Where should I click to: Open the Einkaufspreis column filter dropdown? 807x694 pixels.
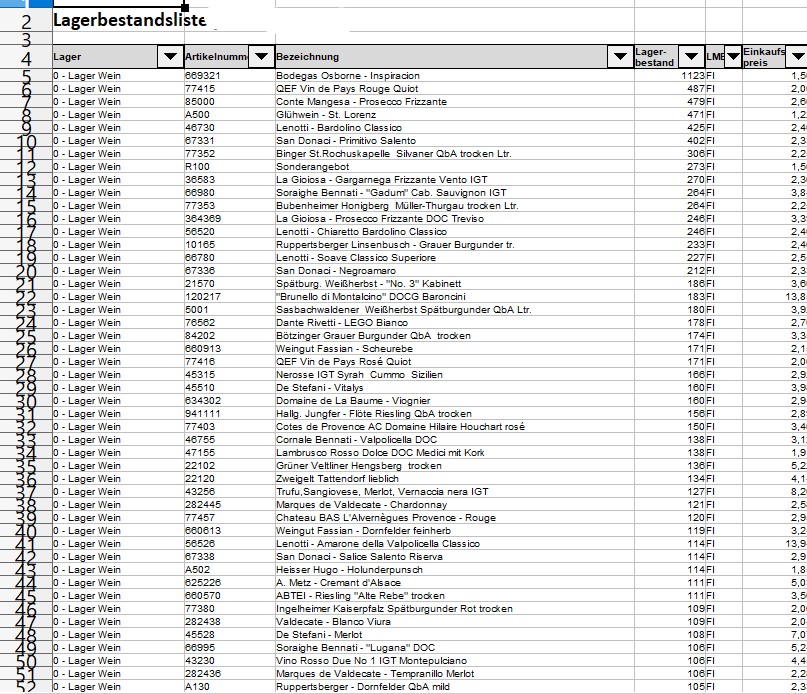[798, 57]
